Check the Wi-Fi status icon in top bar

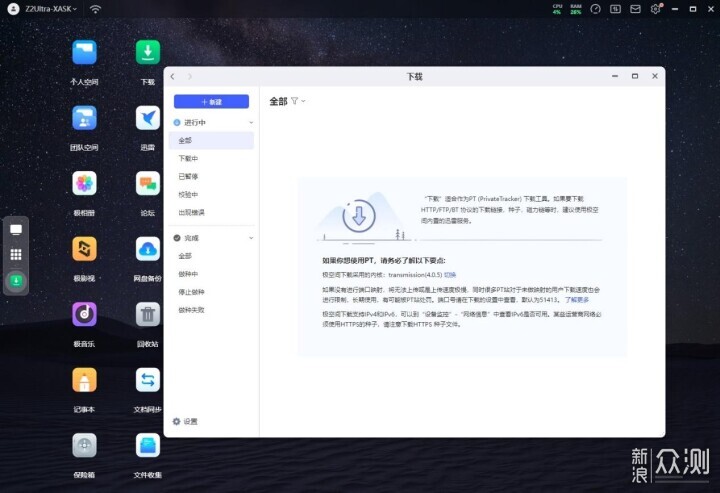(96, 9)
